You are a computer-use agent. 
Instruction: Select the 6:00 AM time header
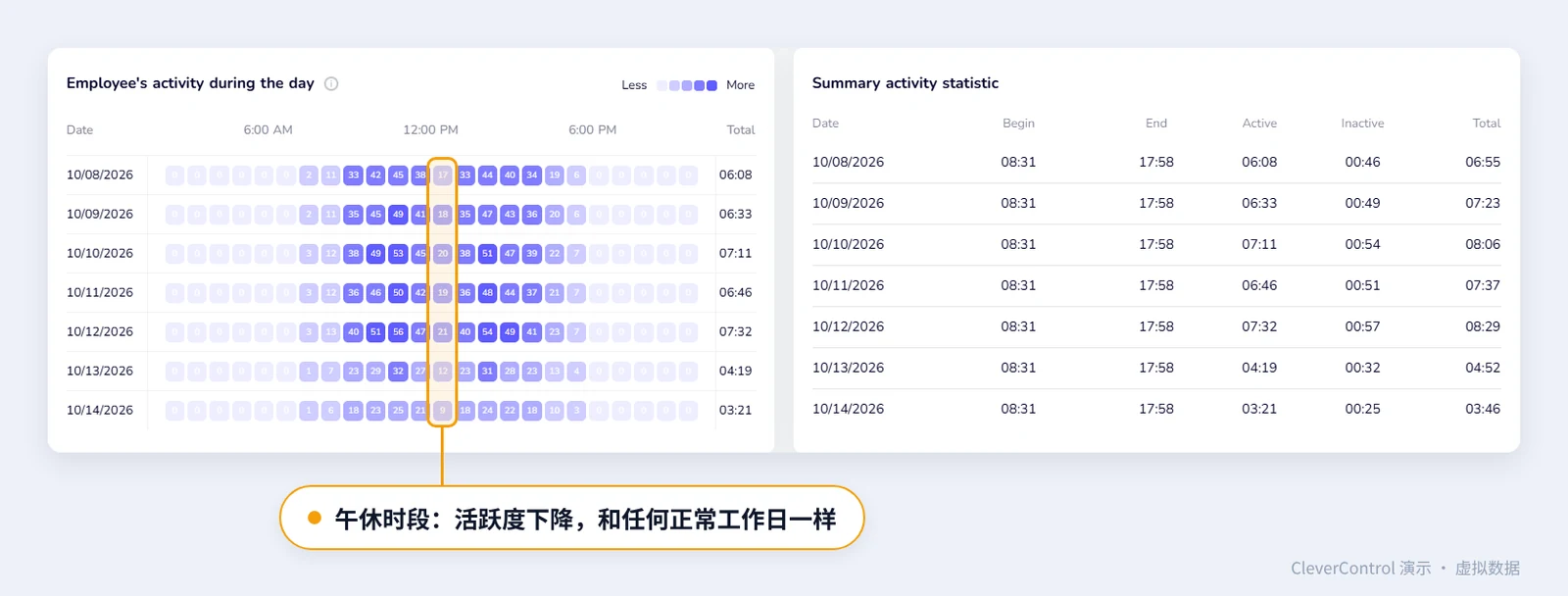268,129
